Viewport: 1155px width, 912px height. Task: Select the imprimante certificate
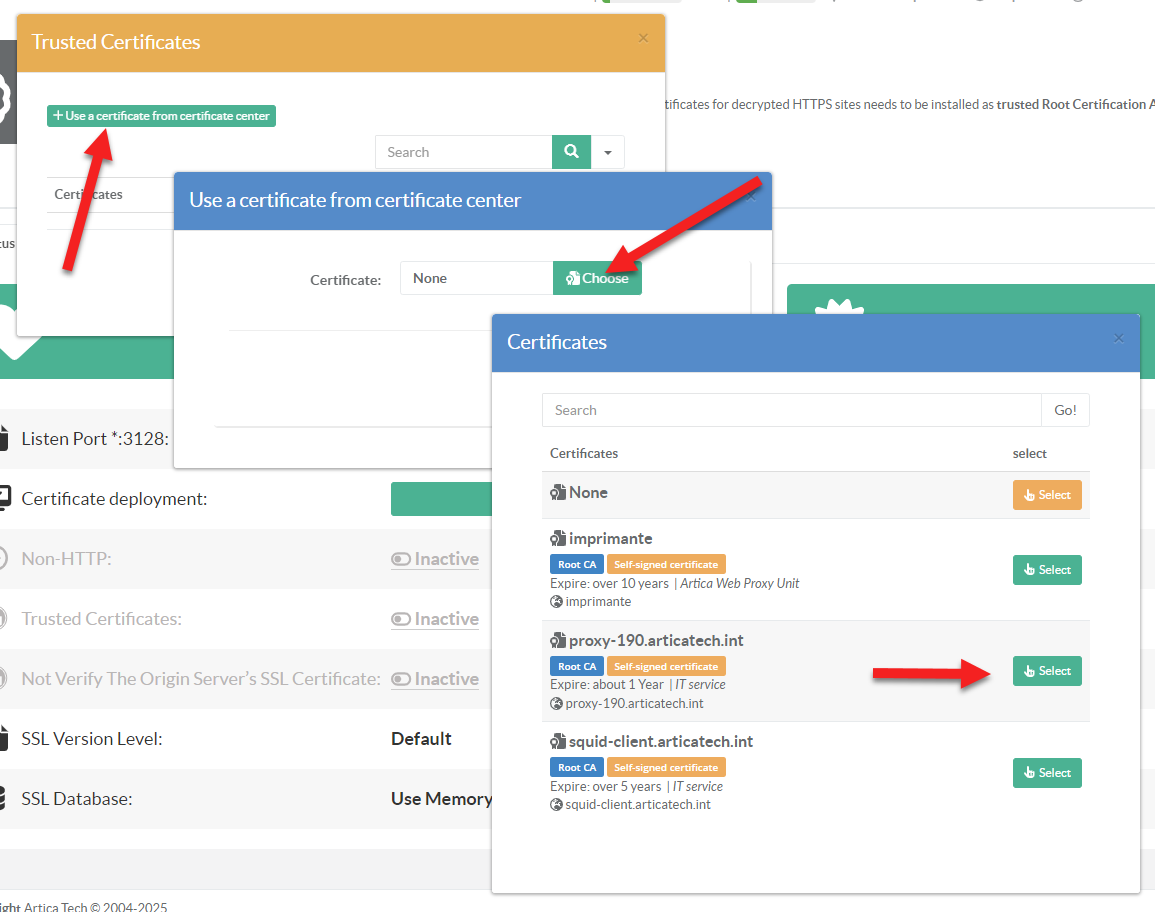[1047, 570]
